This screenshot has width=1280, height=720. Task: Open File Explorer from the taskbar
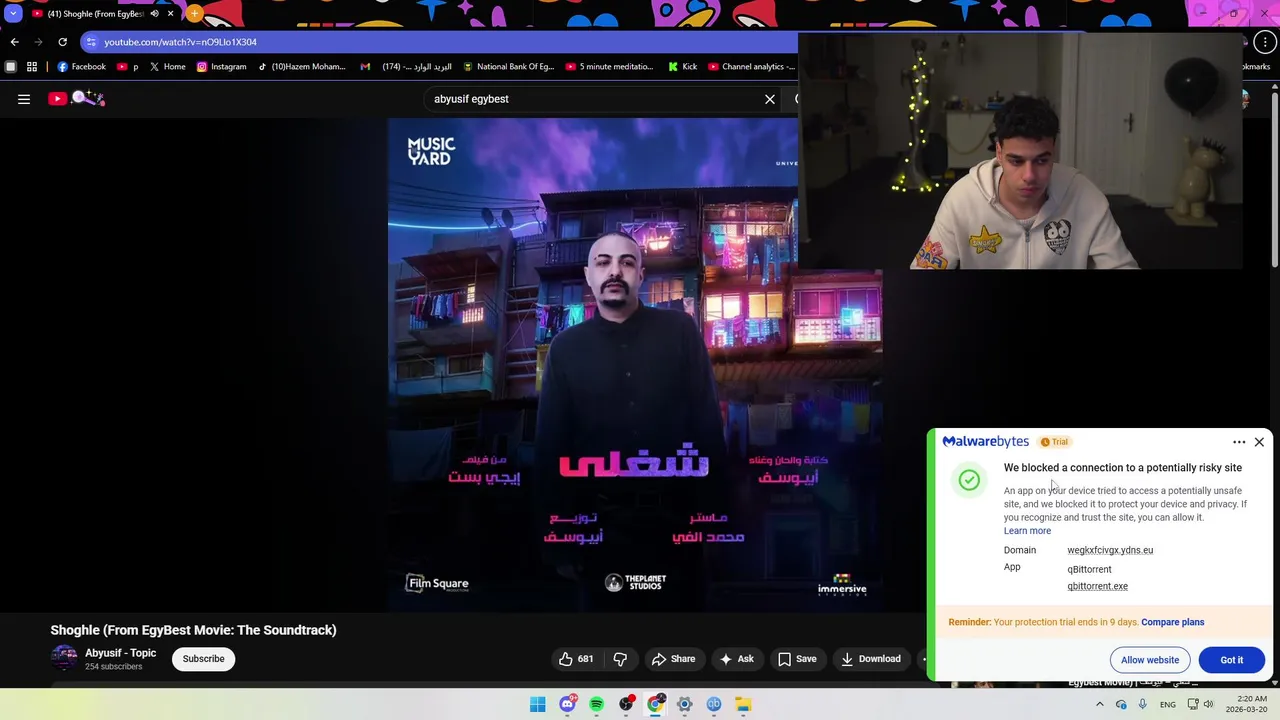point(743,704)
